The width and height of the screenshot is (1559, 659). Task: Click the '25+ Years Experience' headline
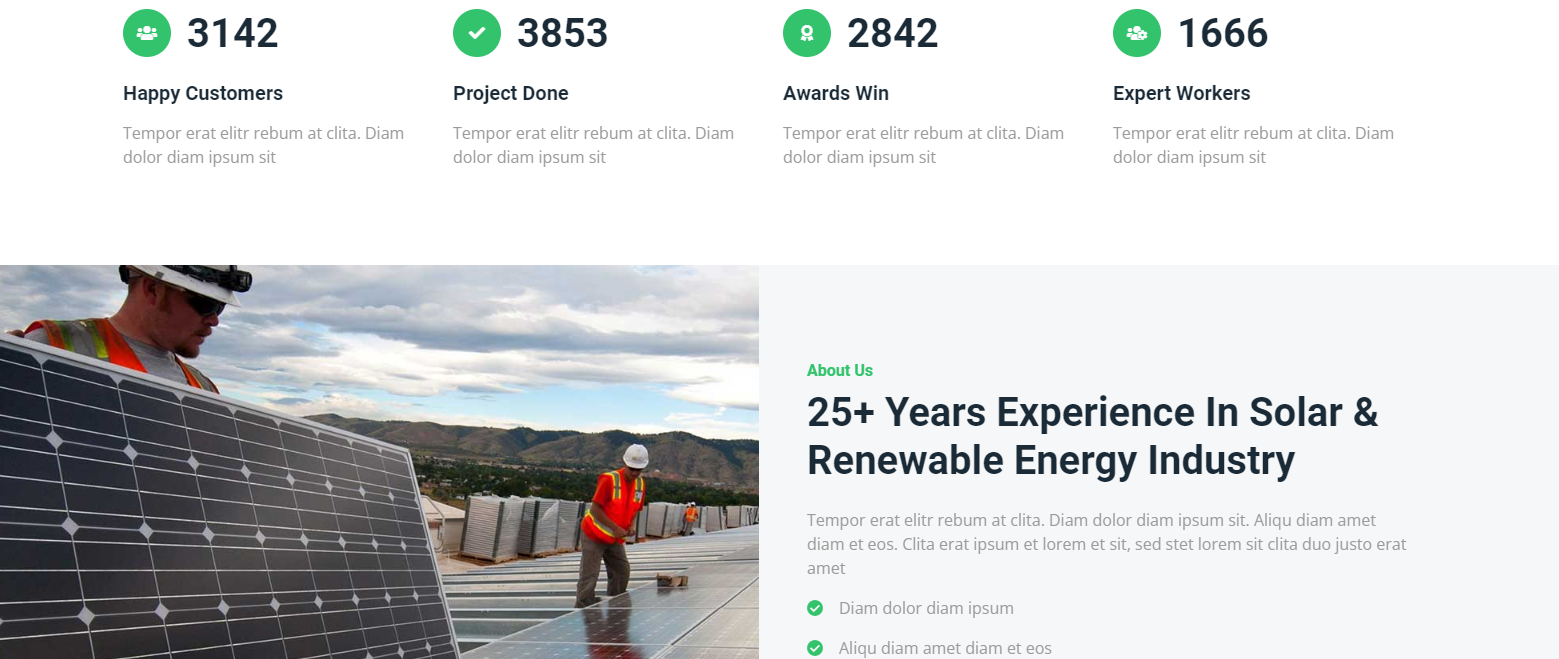click(1092, 436)
